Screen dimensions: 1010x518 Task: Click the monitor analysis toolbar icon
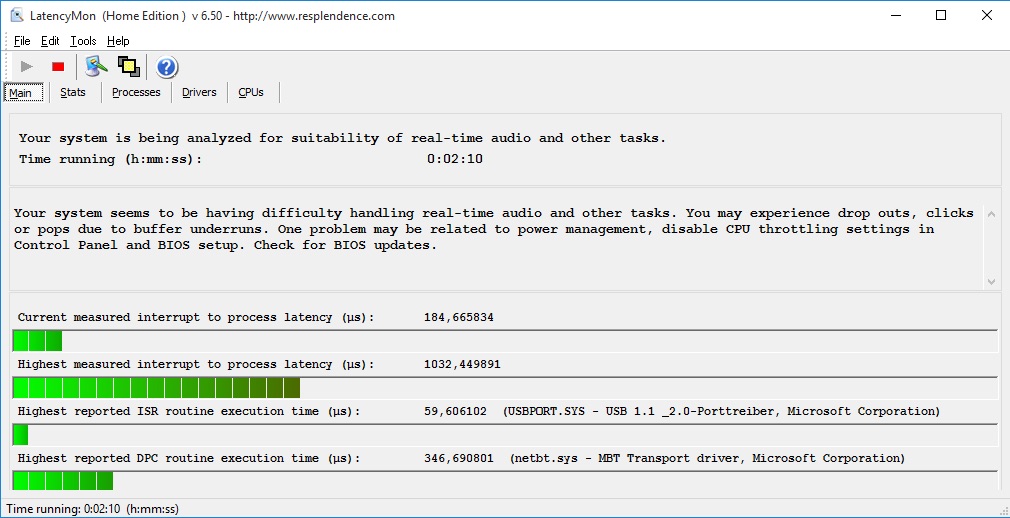click(96, 66)
